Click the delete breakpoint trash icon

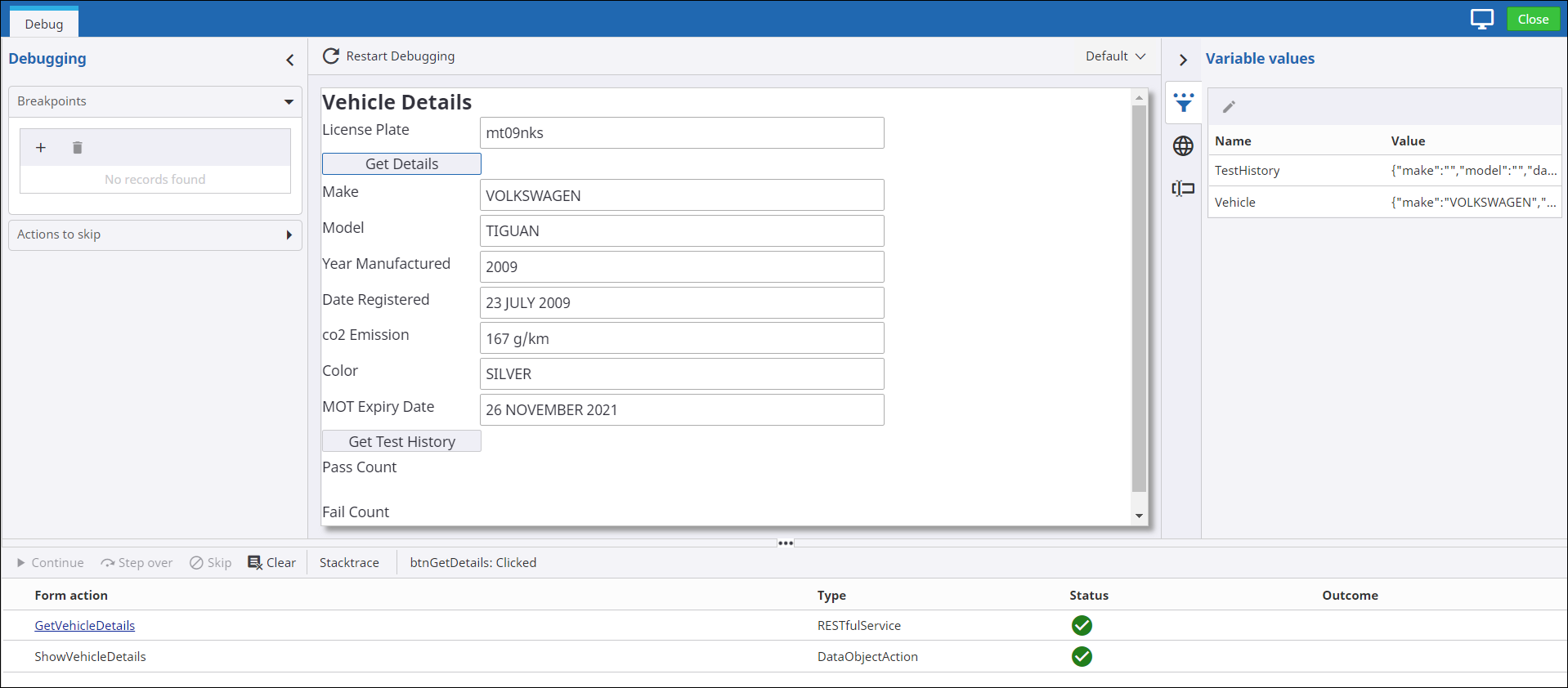pos(77,148)
